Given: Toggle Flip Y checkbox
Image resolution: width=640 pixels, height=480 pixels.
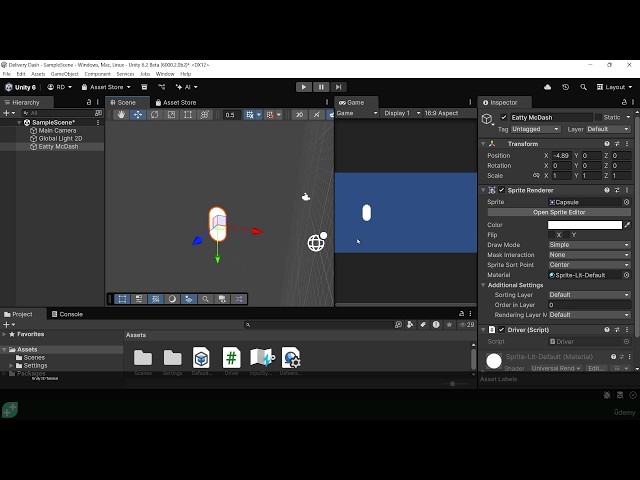Looking at the screenshot, I should tap(567, 235).
